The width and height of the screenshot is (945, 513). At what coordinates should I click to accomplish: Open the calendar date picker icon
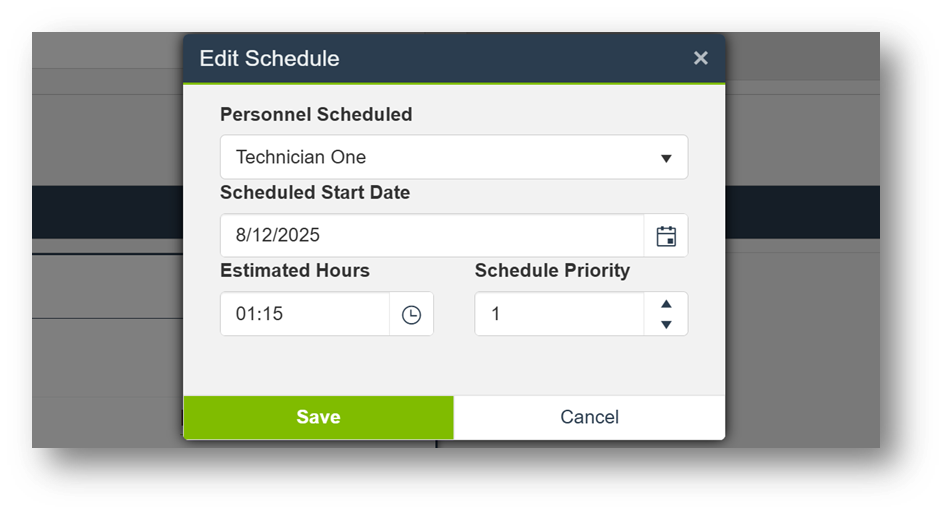666,236
